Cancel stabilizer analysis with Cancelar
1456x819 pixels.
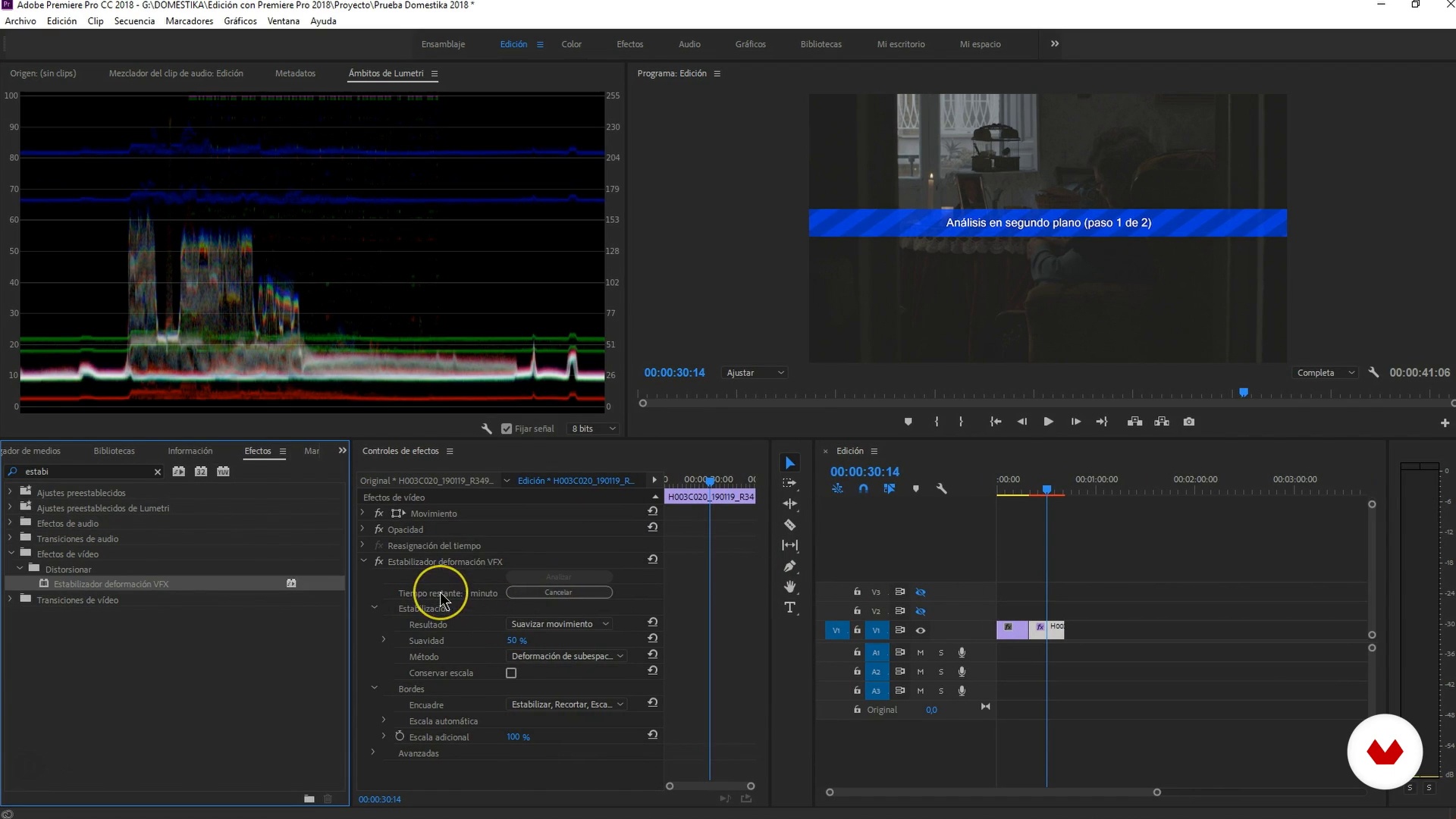[559, 592]
